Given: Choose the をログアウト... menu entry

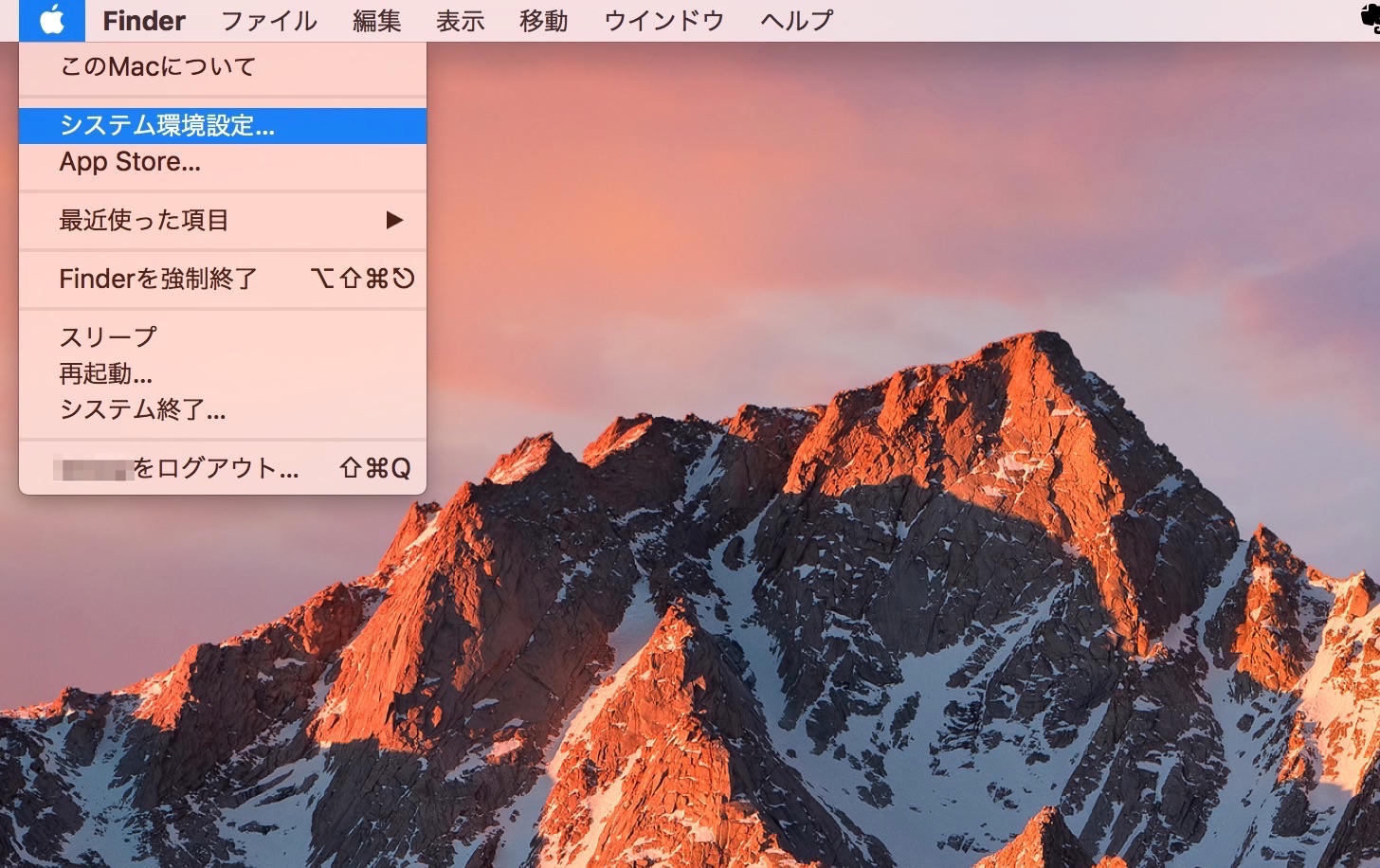Looking at the screenshot, I should (223, 468).
